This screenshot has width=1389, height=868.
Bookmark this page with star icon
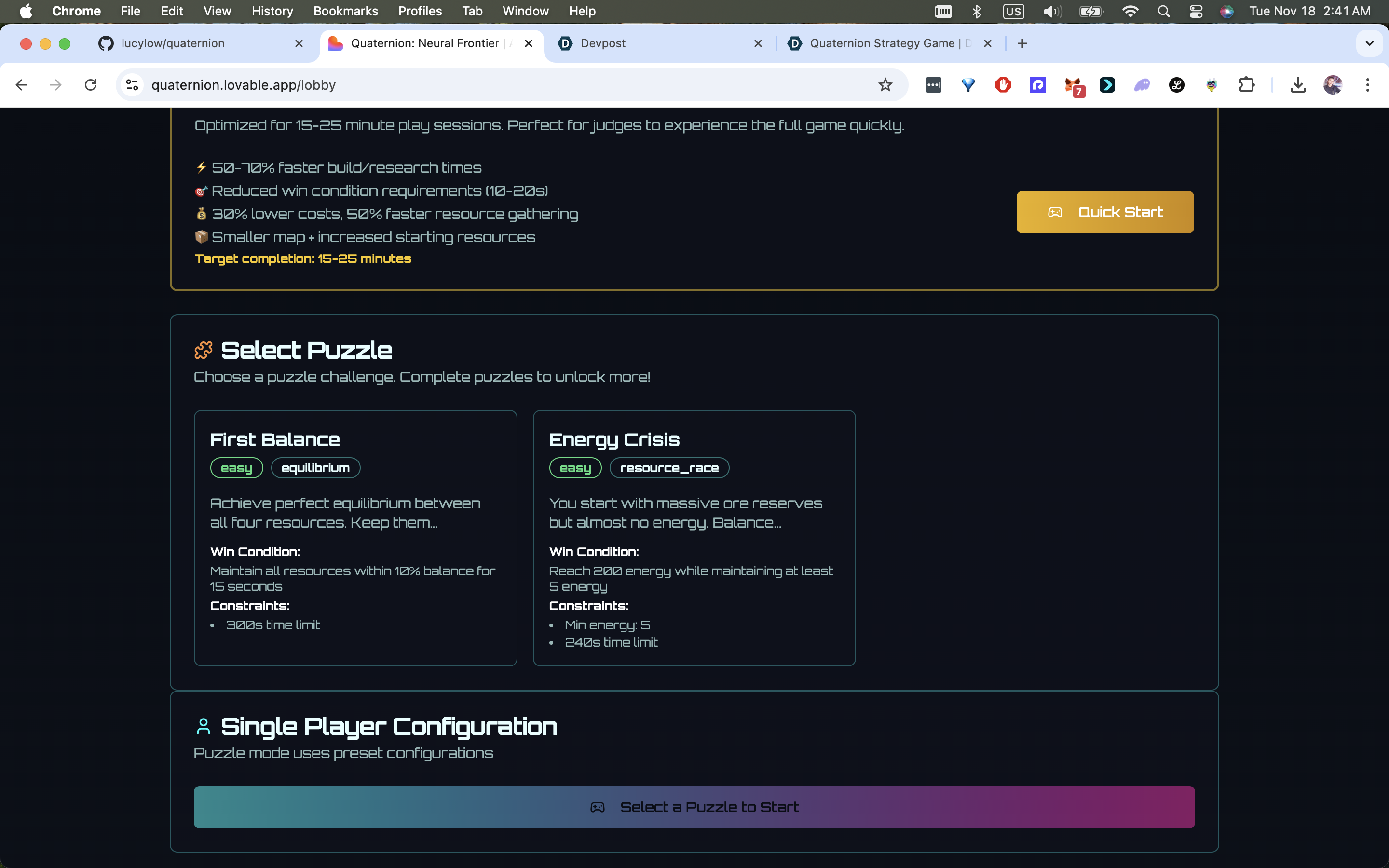(x=885, y=85)
